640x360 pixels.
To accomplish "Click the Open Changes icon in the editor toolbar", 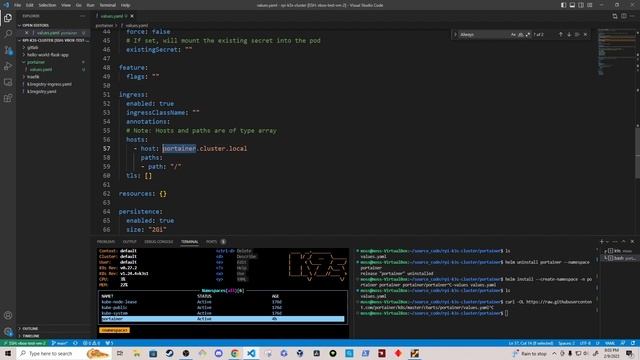I will (x=615, y=16).
